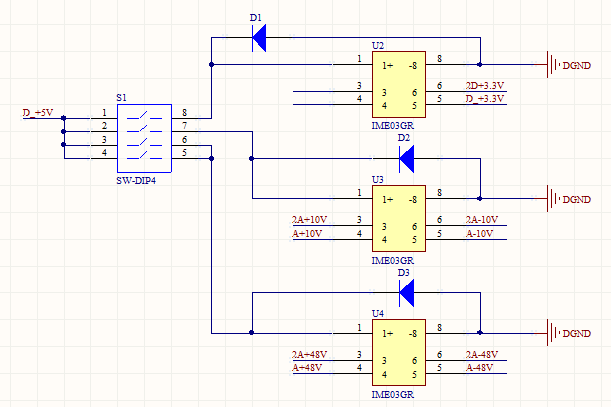
Task: Select the S1 DIP switch body
Action: point(144,138)
